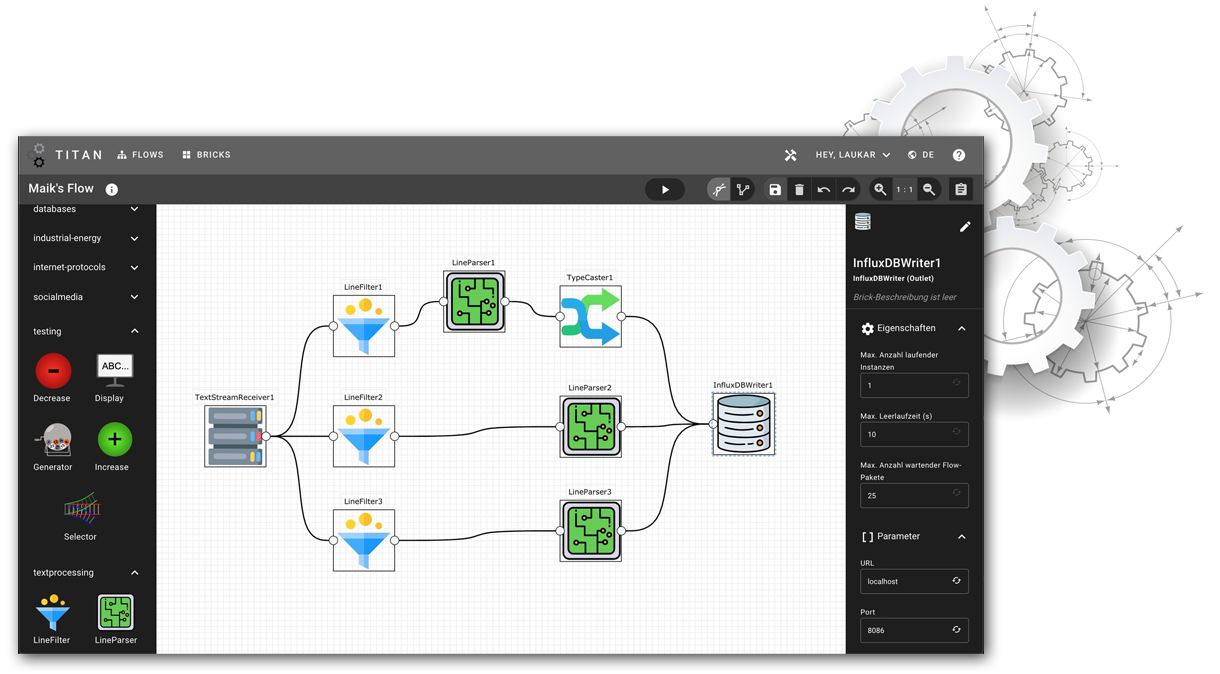
Task: Open the flow log clipboard icon
Action: (960, 189)
